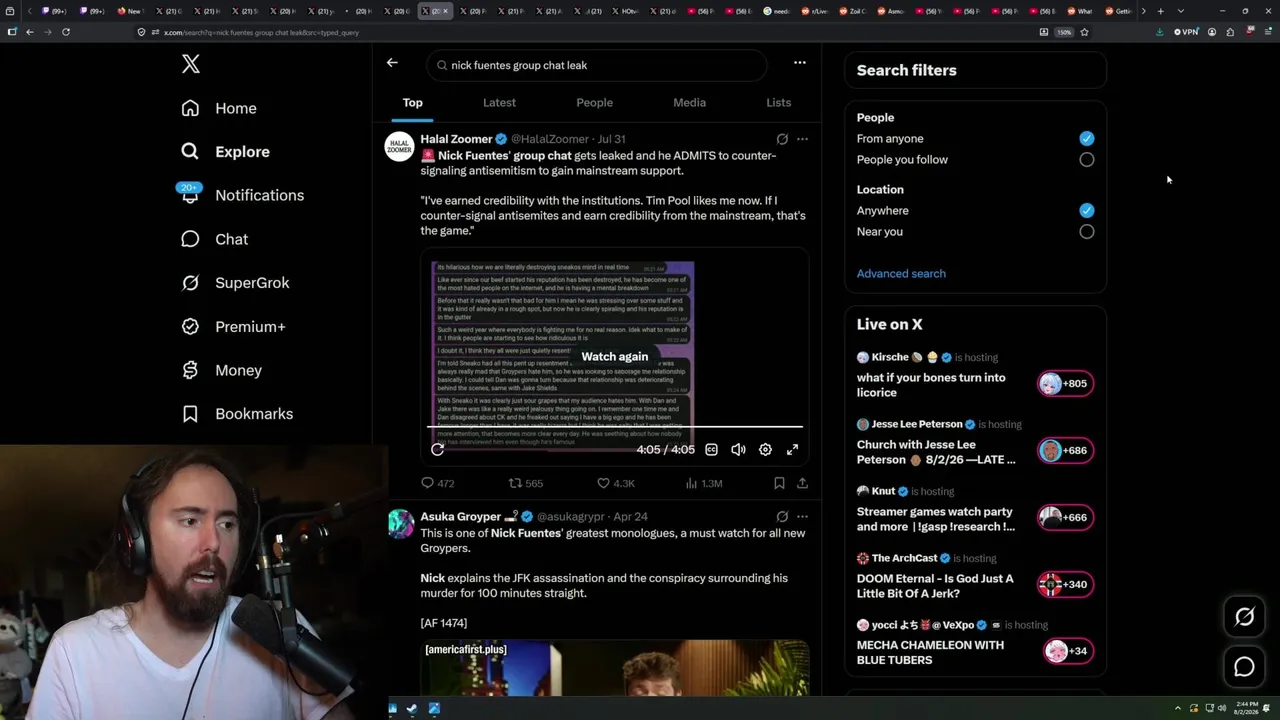
Task: Mute the video with the speaker icon
Action: 738,450
